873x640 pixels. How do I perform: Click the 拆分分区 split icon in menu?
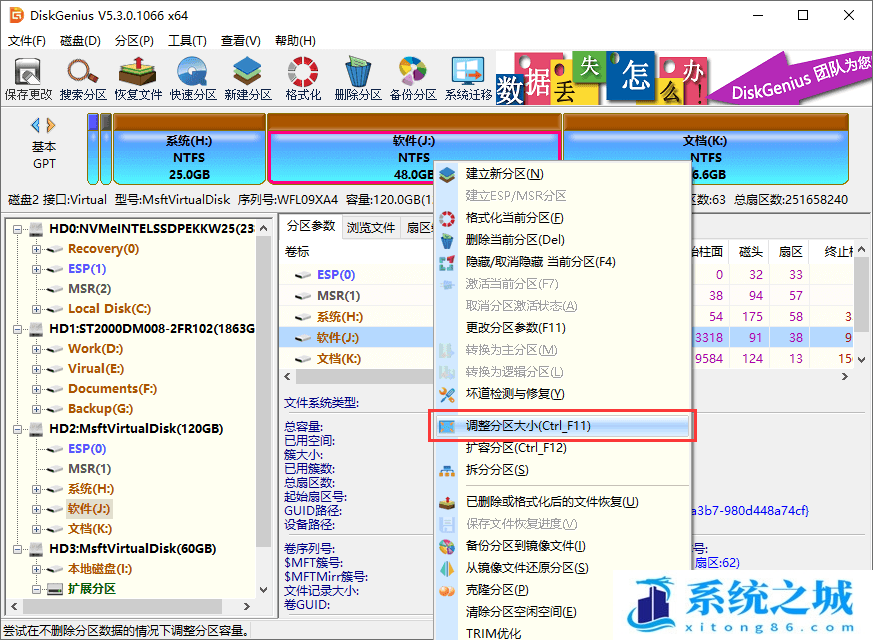447,470
